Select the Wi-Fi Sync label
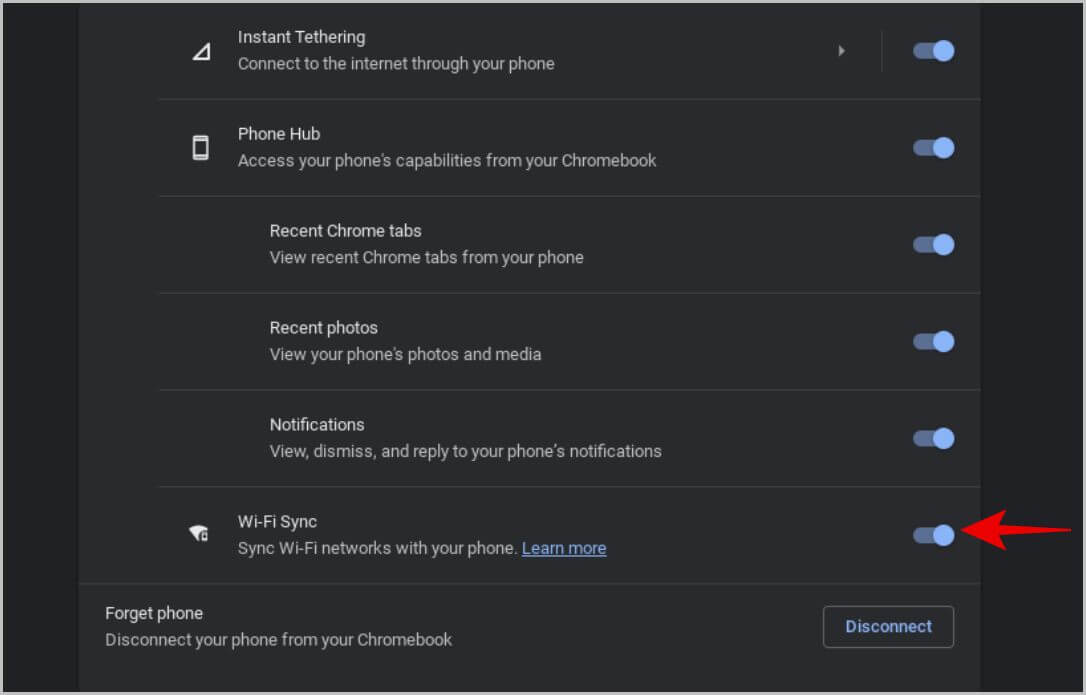 pyautogui.click(x=277, y=522)
